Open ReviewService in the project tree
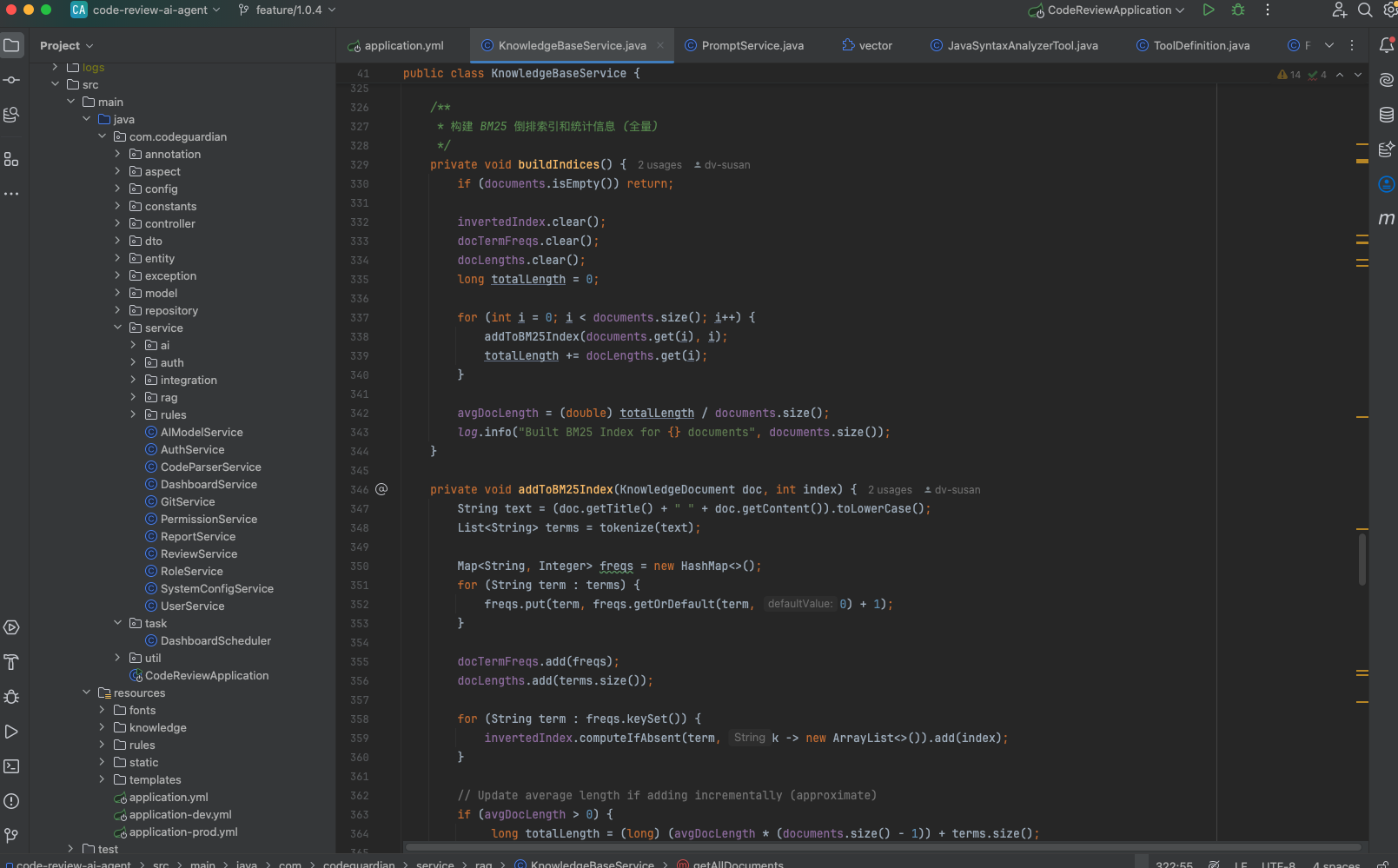Screen dimensions: 1398x868 click(x=198, y=553)
